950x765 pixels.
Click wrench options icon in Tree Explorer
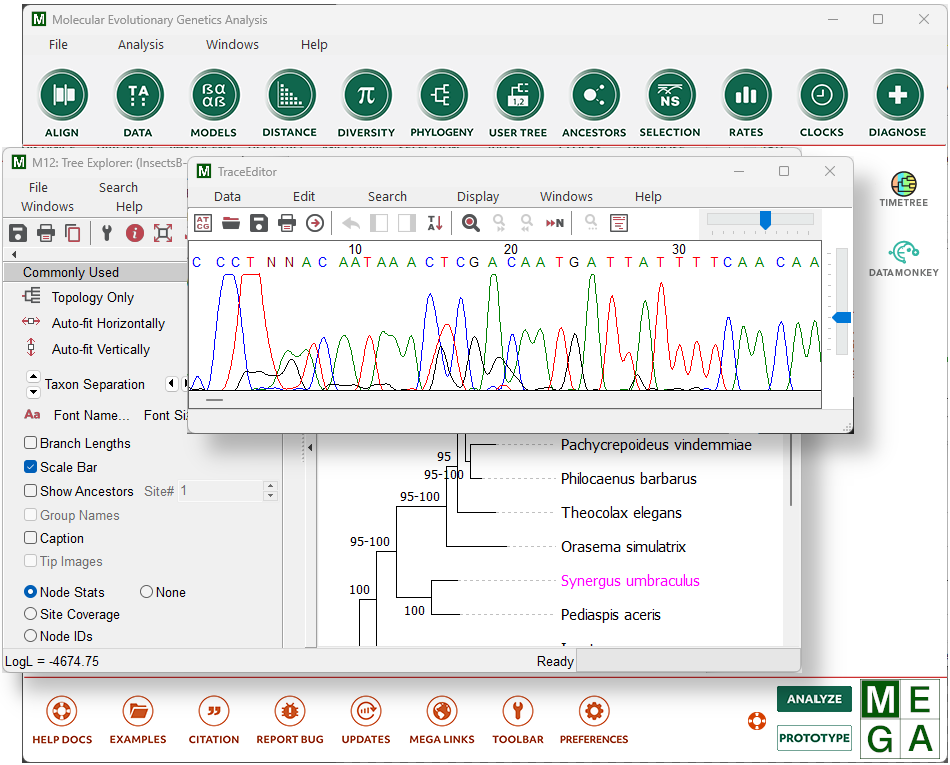pos(107,233)
